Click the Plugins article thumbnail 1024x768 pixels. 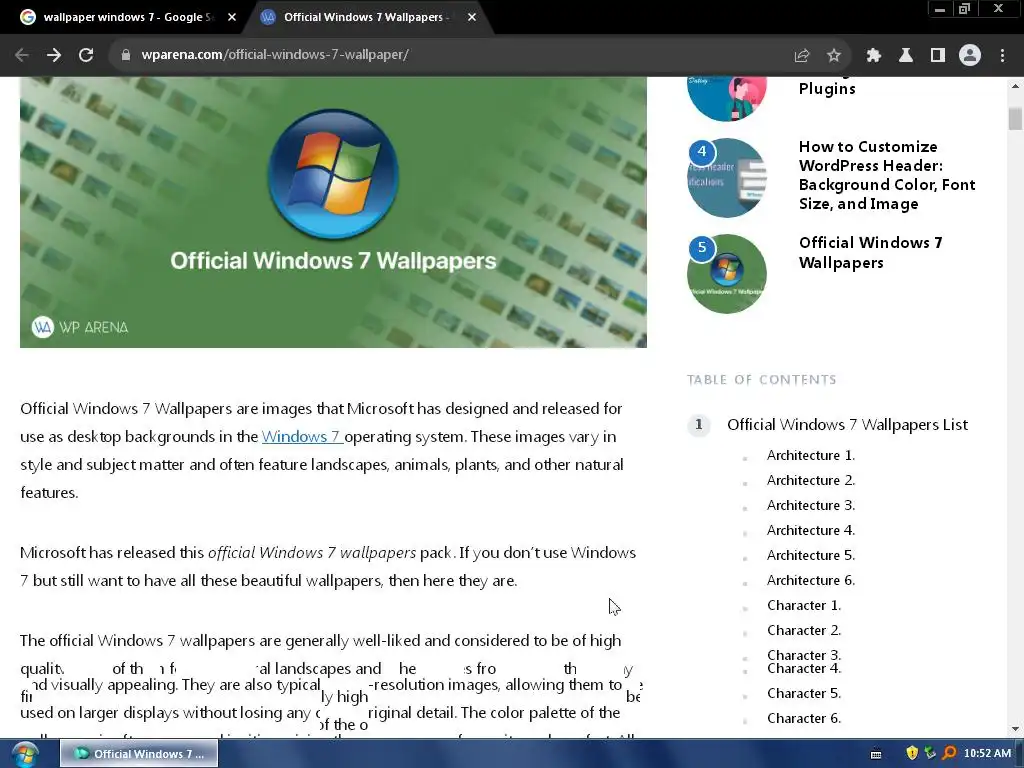click(x=726, y=98)
